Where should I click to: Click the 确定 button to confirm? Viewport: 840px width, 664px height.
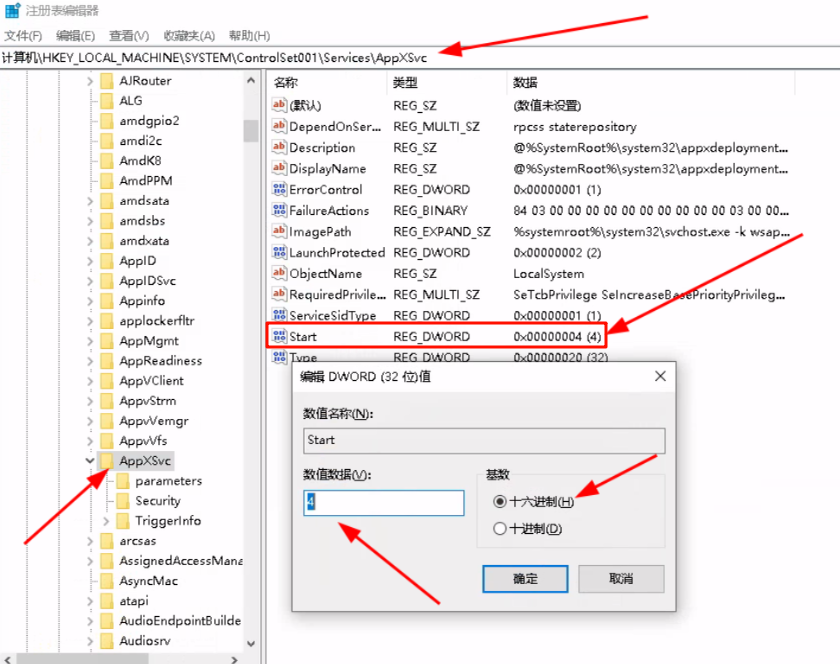click(x=525, y=578)
